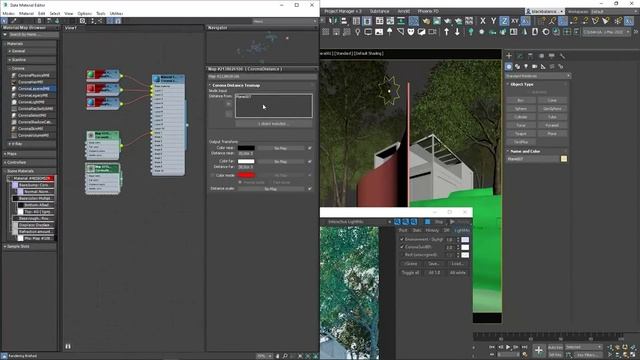The image size is (640, 360).
Task: Select CoronaLayeredMtl in material browser
Action: [33, 89]
